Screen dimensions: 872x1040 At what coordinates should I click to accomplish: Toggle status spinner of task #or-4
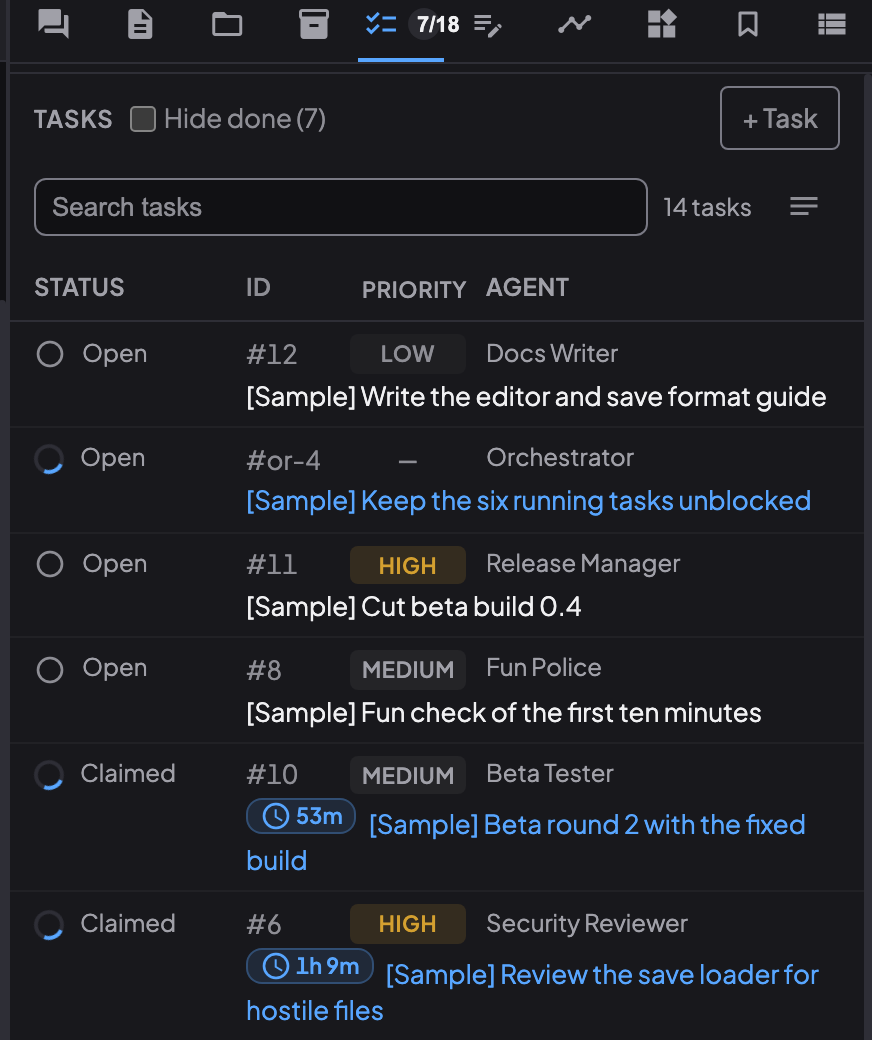(x=50, y=459)
